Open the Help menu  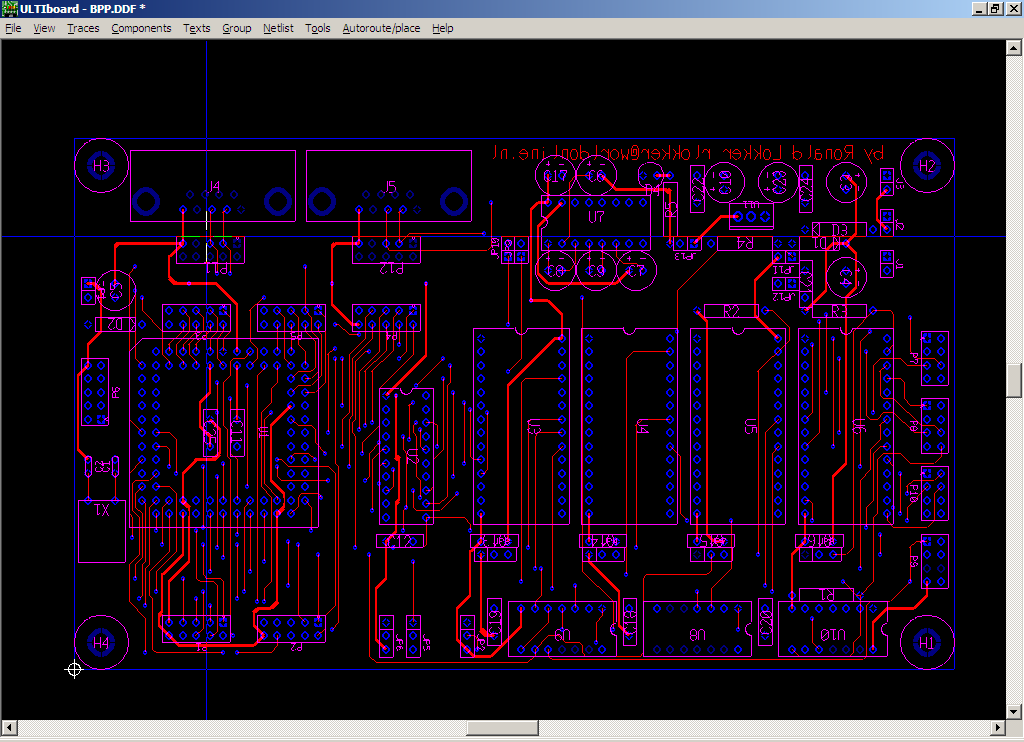tap(442, 28)
